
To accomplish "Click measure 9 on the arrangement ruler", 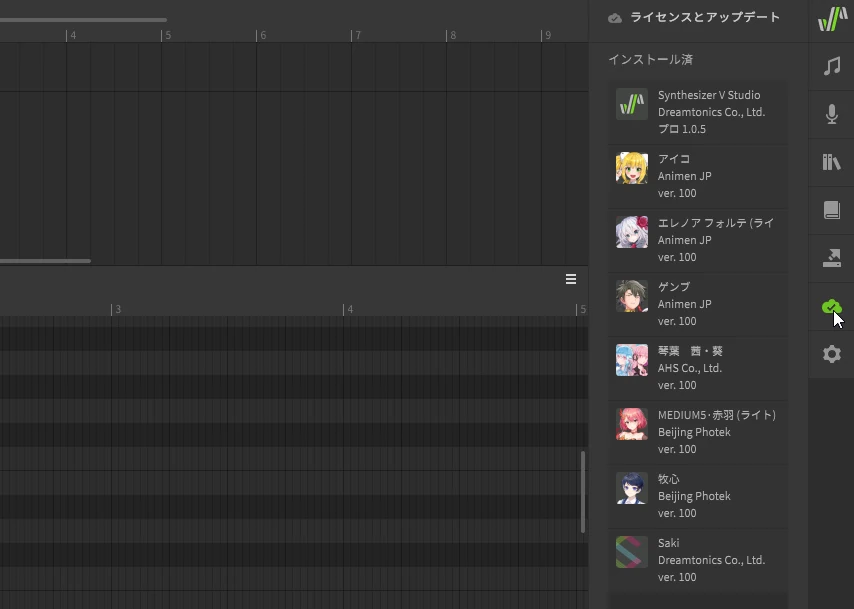I will click(546, 35).
